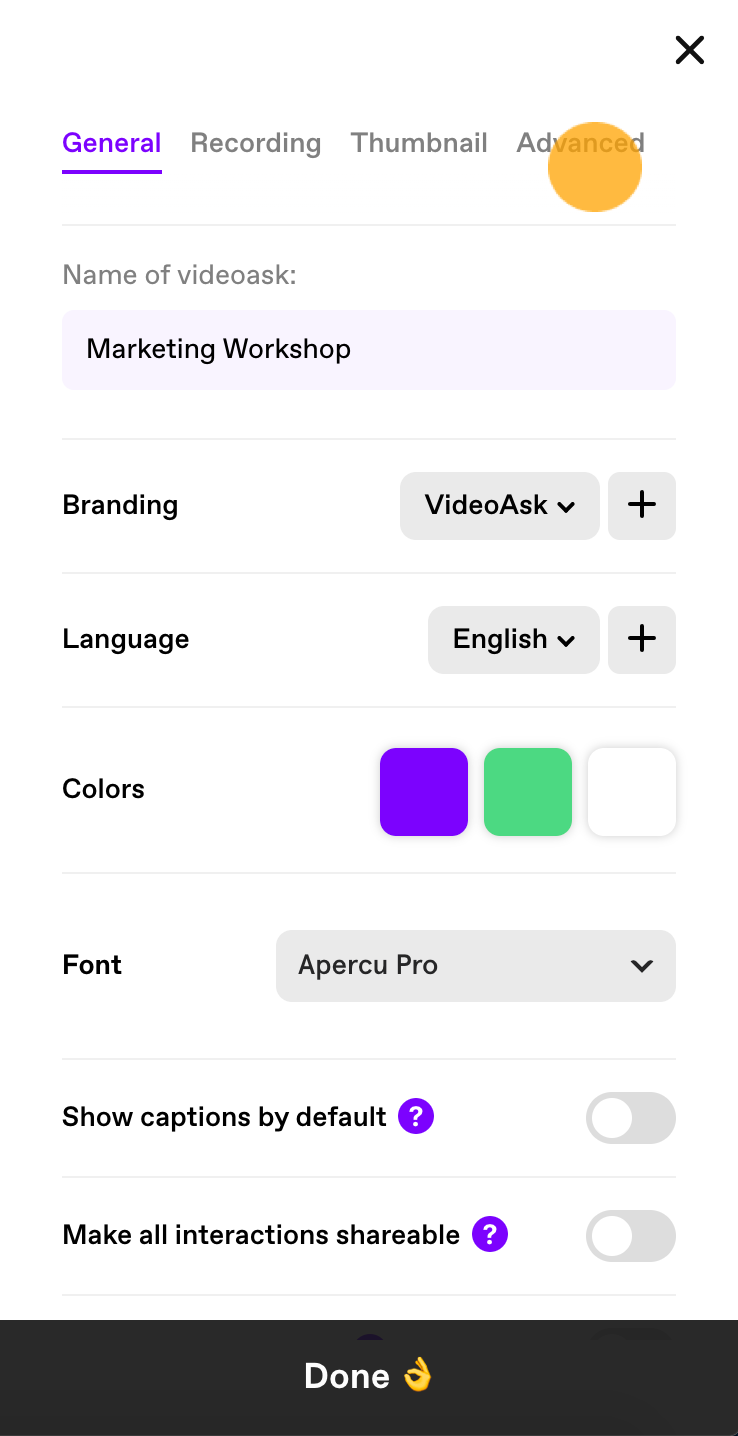Select the General tab
738x1436 pixels.
click(112, 143)
